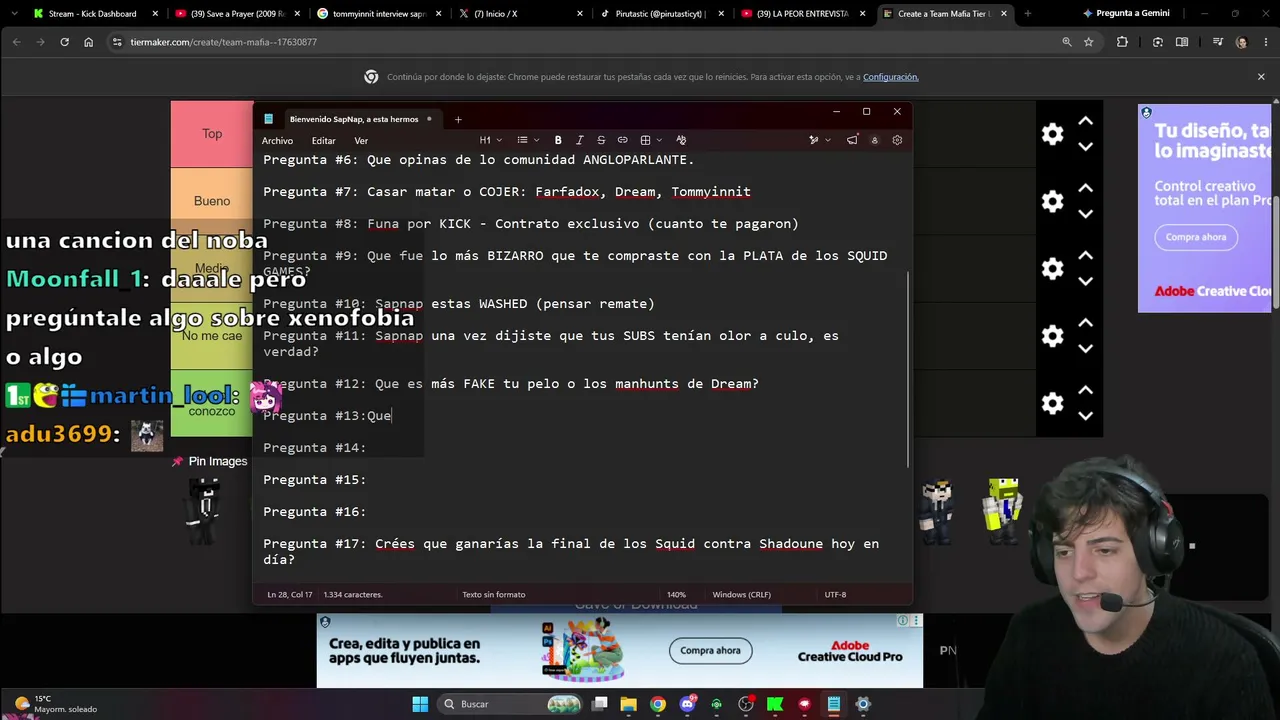Apply strikethrough formatting in Notepad
The height and width of the screenshot is (720, 1280).
[601, 140]
